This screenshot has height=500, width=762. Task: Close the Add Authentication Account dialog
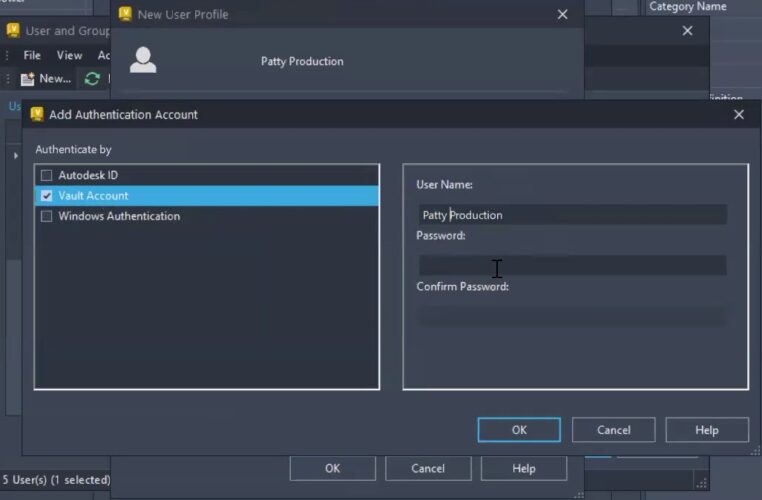pos(739,115)
